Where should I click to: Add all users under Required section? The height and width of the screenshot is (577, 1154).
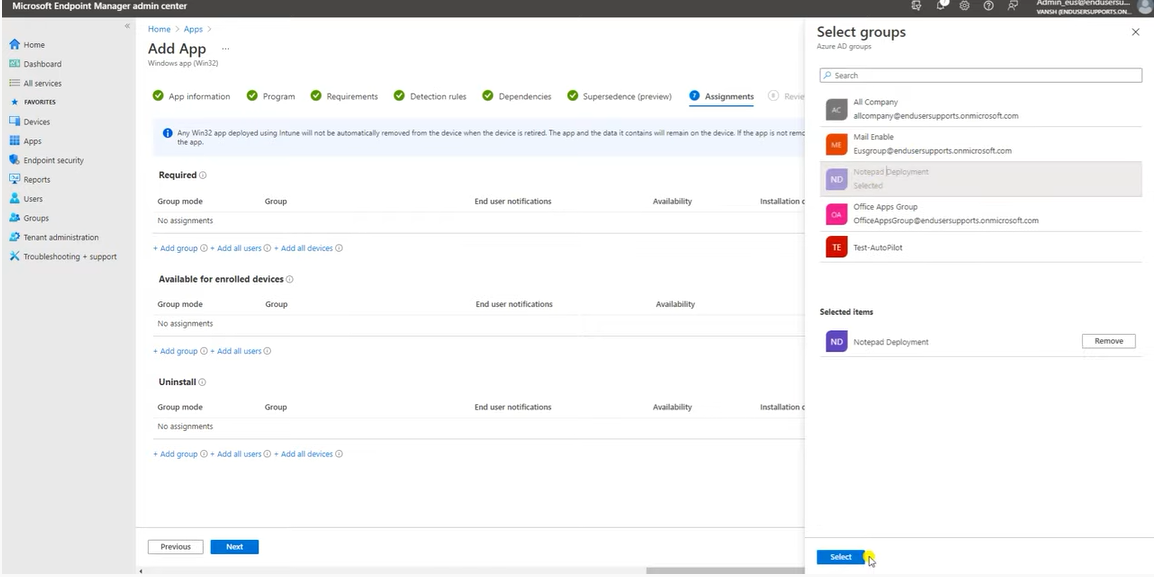(x=236, y=249)
